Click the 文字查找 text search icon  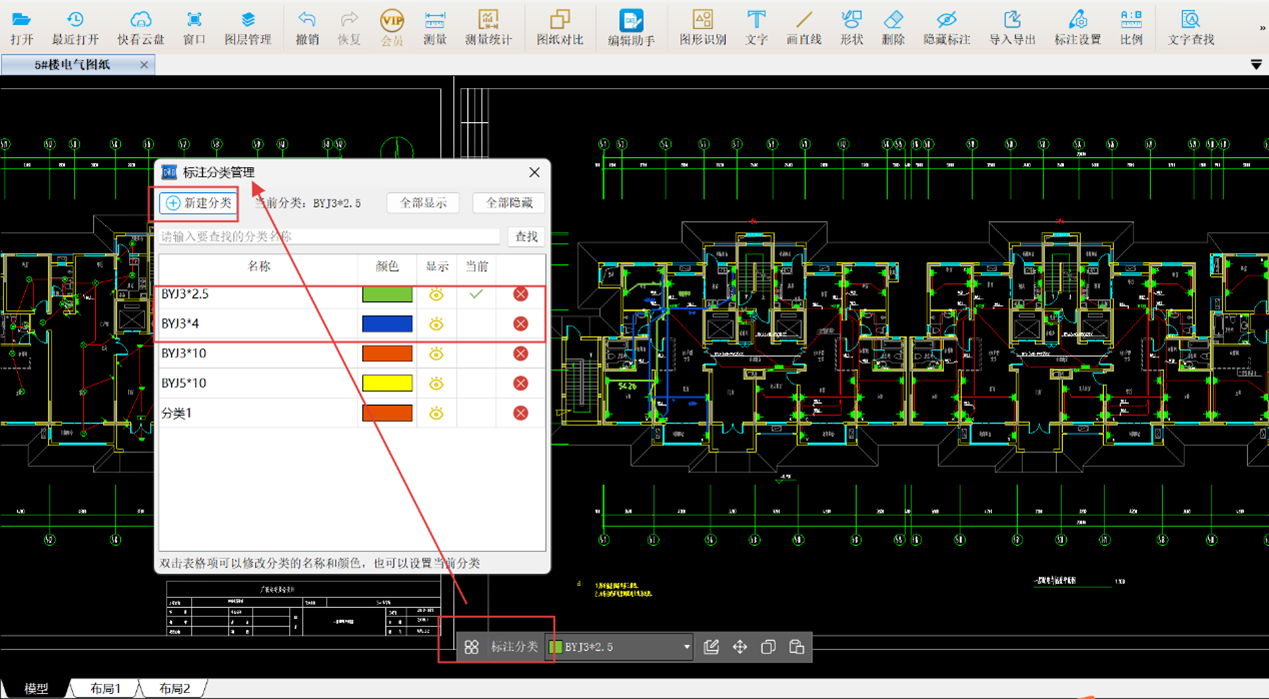[1190, 27]
